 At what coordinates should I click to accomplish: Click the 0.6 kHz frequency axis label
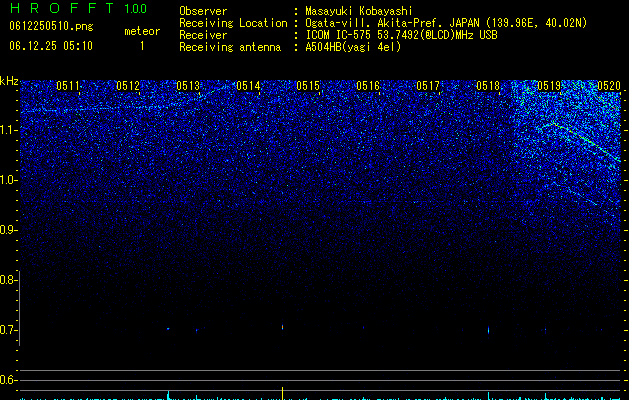tap(8, 380)
